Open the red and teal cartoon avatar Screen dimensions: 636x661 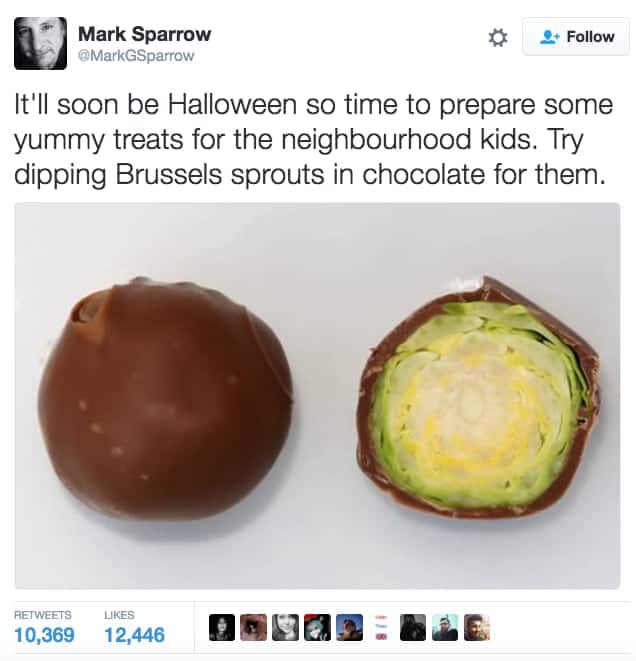point(318,628)
